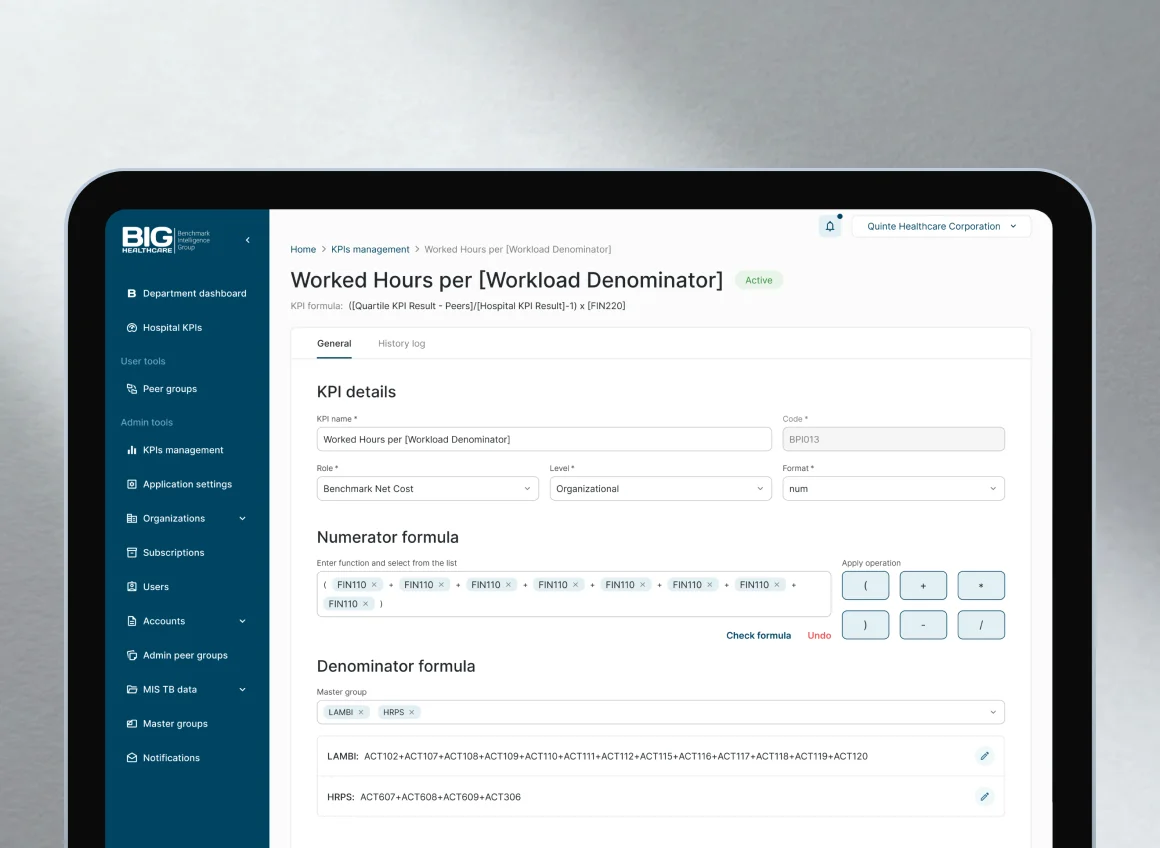Switch to the History log tab

click(x=402, y=343)
